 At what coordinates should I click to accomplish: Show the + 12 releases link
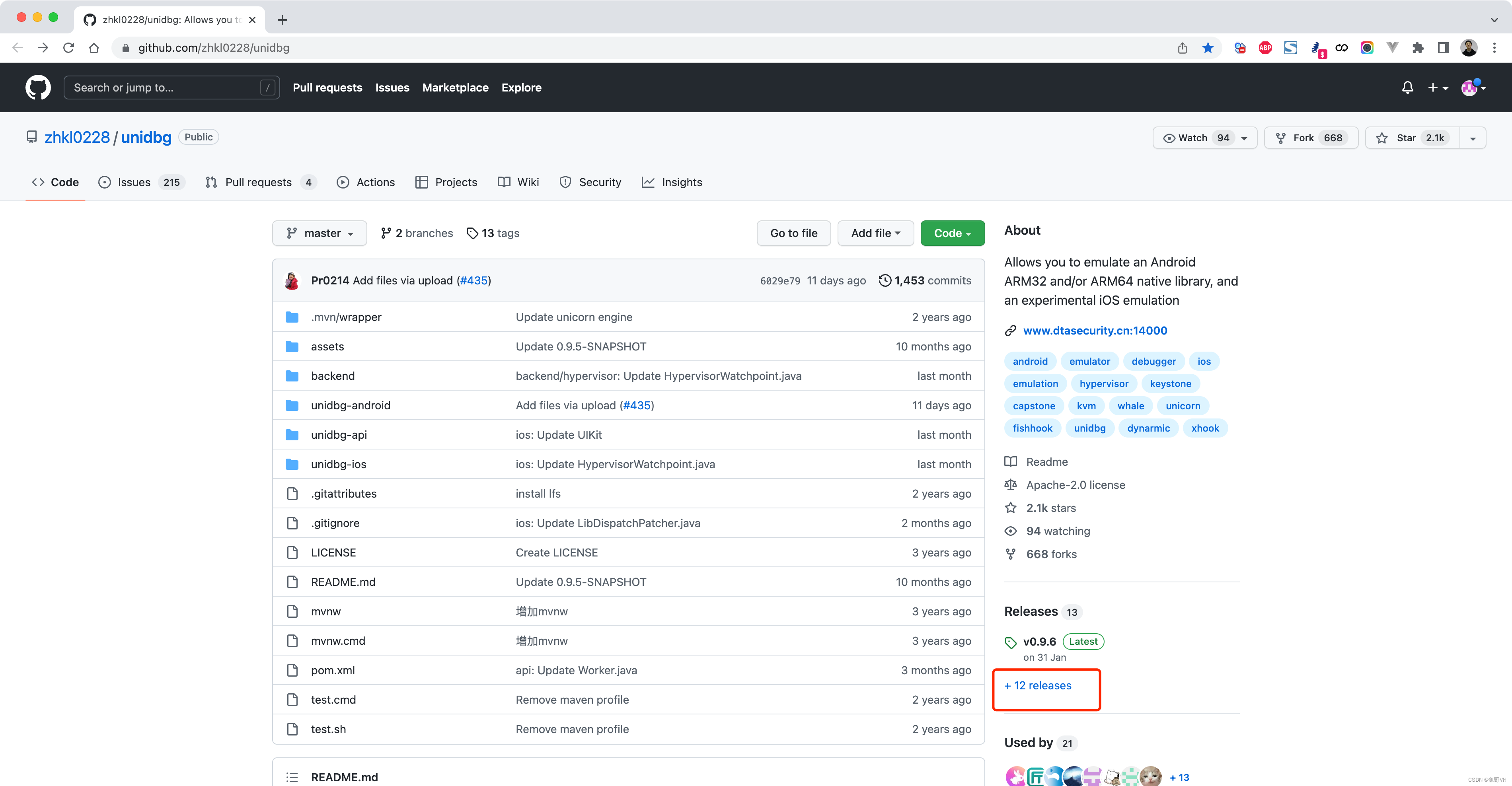[1038, 685]
